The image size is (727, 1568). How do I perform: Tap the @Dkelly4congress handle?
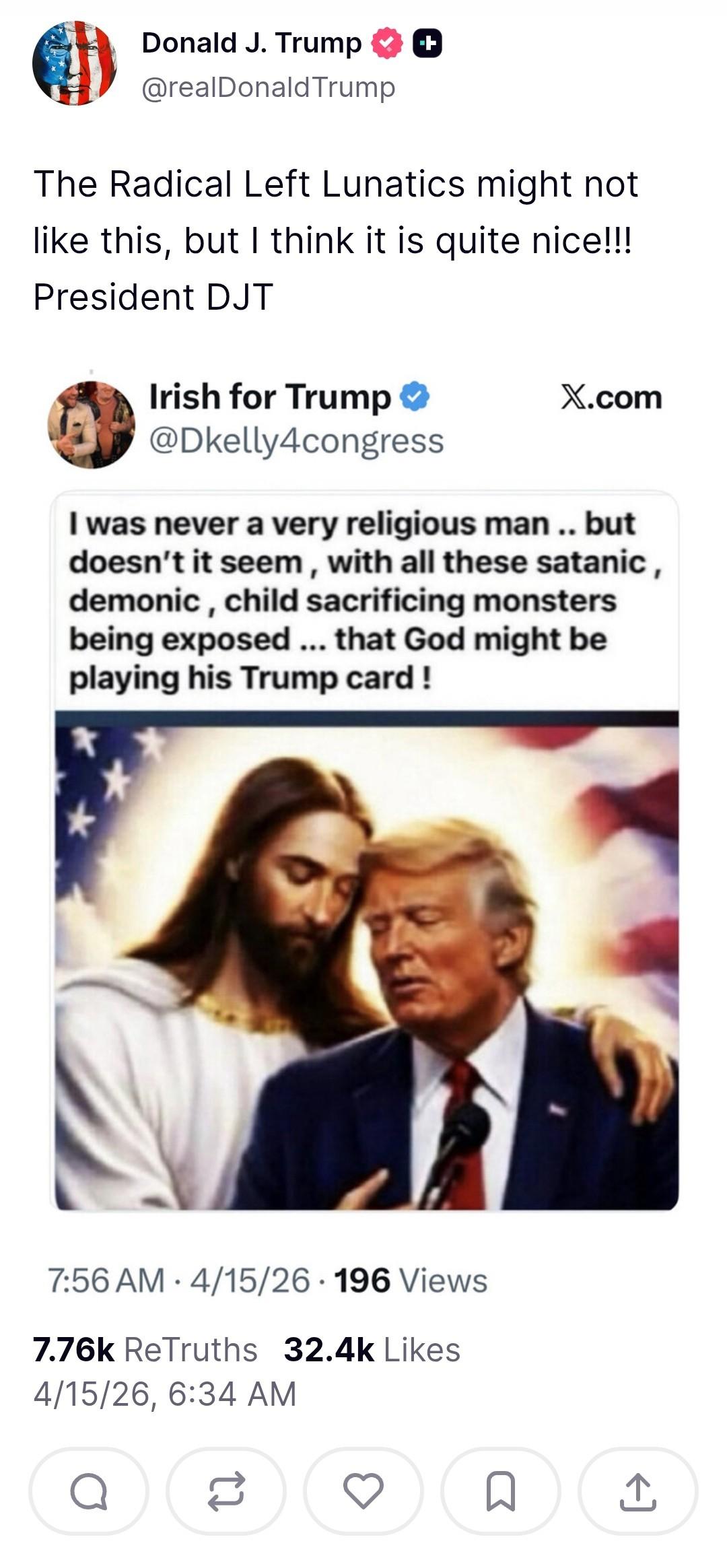(296, 442)
